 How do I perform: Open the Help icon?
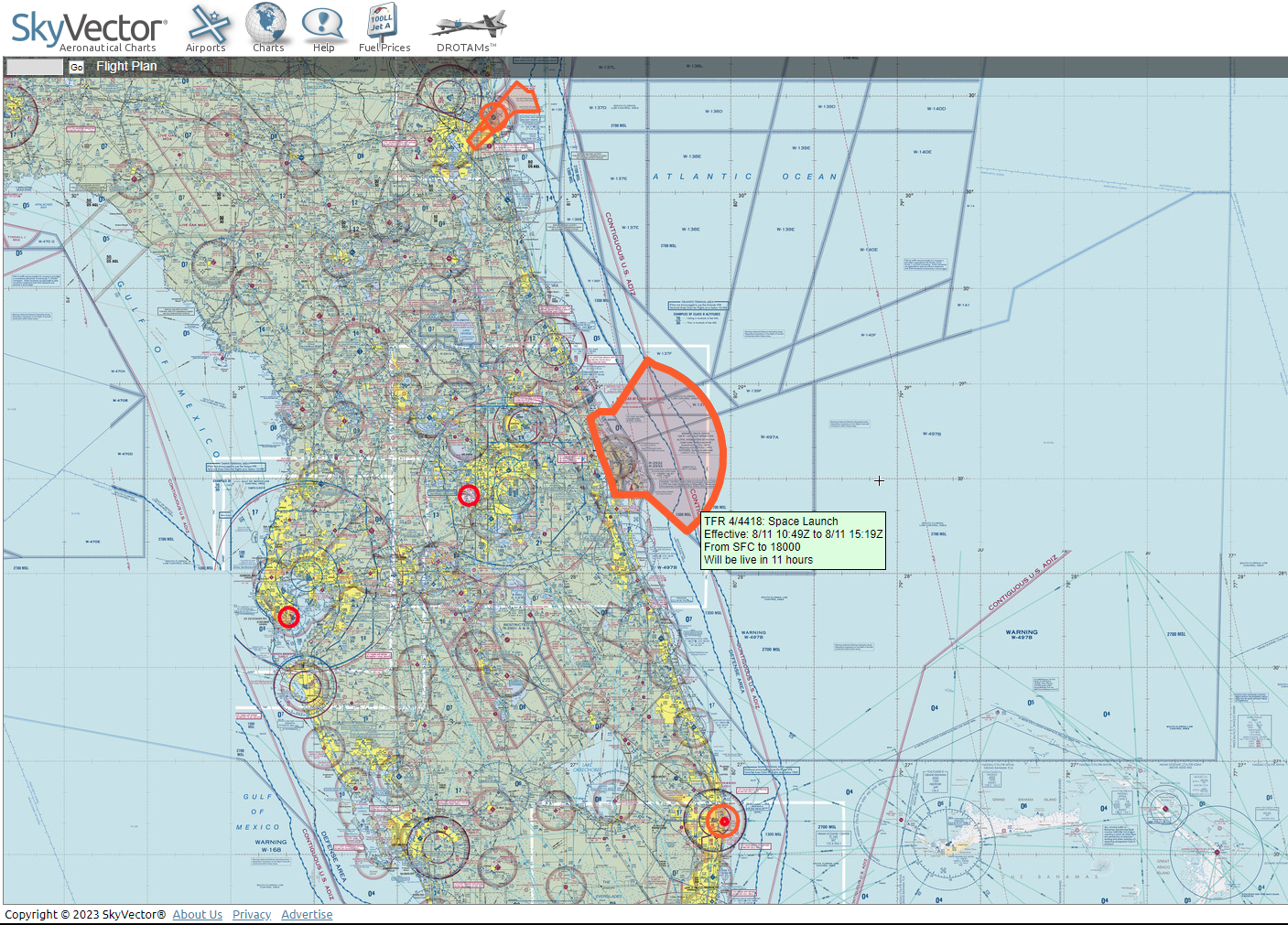[323, 29]
